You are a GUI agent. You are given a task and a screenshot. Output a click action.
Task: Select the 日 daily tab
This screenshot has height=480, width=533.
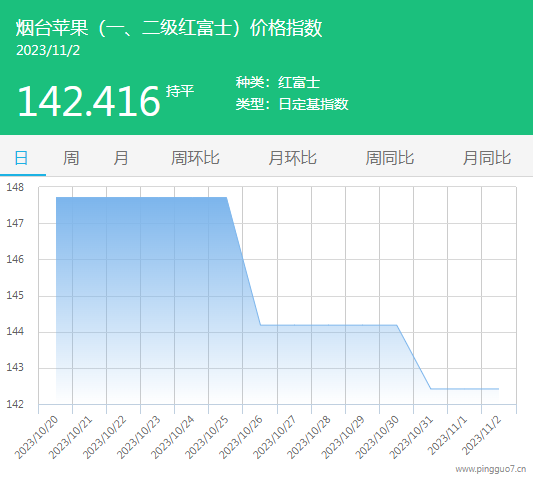[x=21, y=158]
